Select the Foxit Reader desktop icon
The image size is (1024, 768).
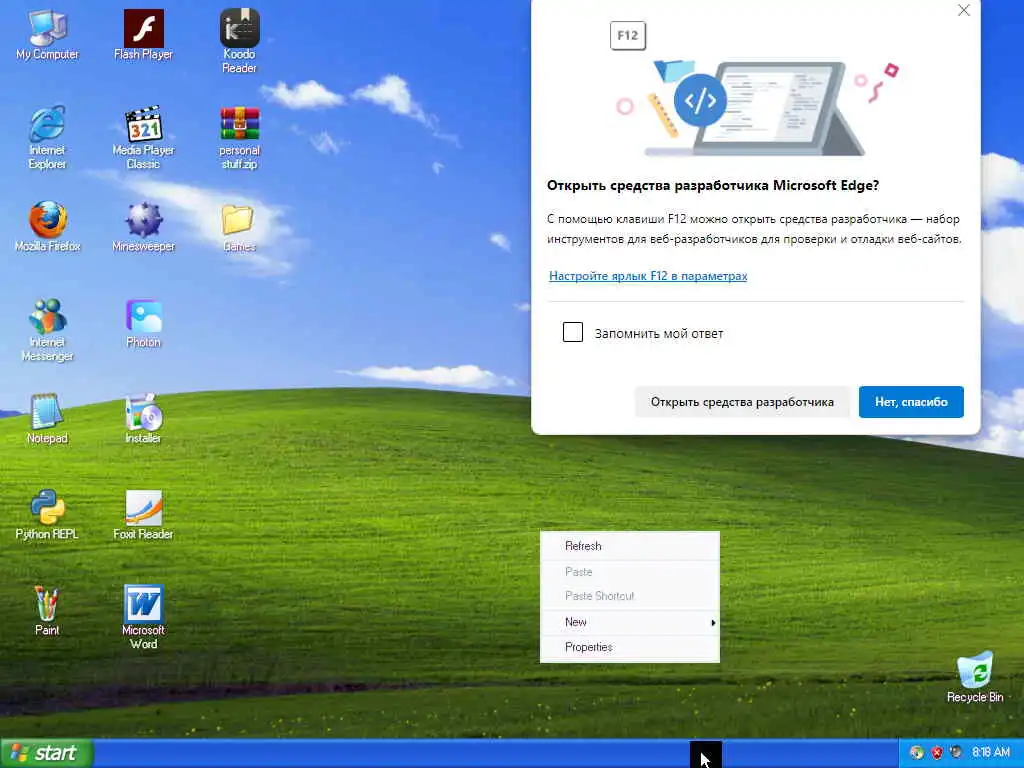[143, 515]
